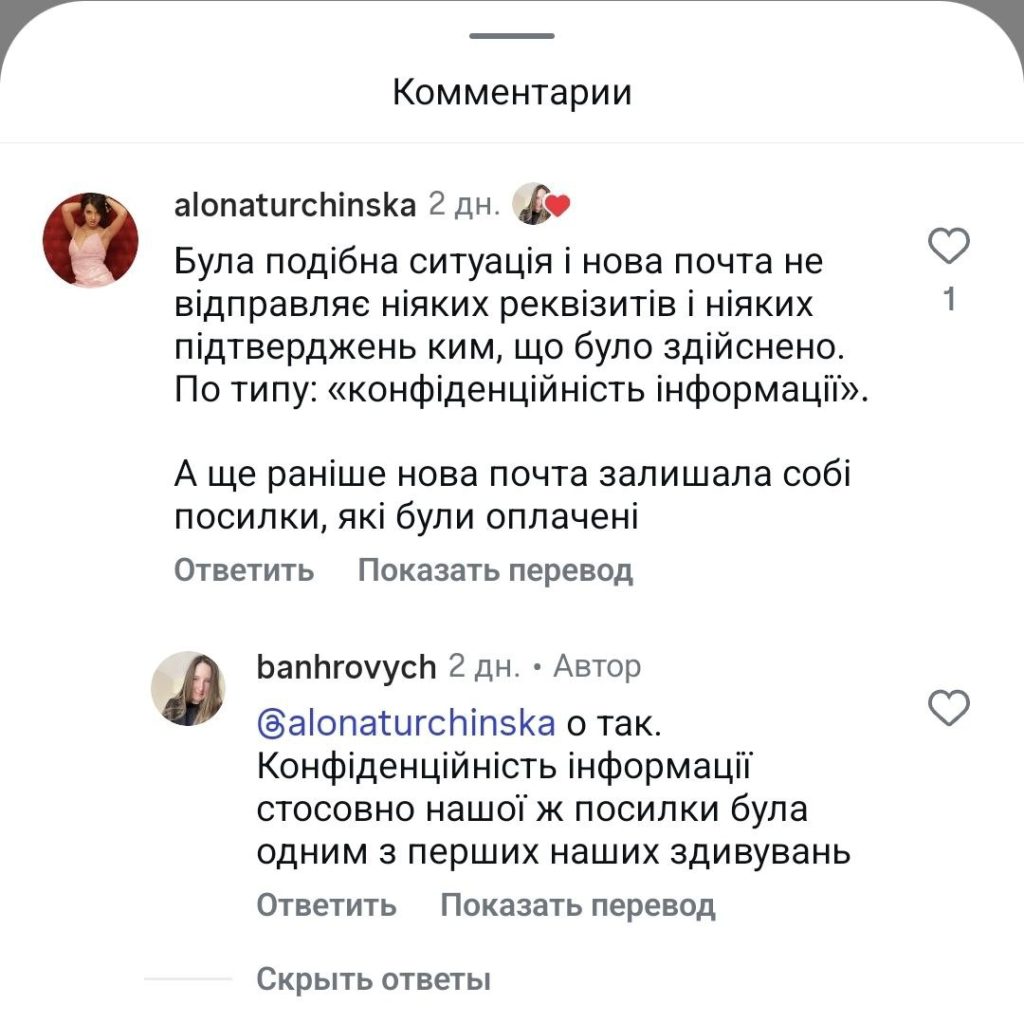Image resolution: width=1024 pixels, height=1024 pixels.
Task: Reply to alonaturchinska's comment via Ответить
Action: [x=243, y=571]
